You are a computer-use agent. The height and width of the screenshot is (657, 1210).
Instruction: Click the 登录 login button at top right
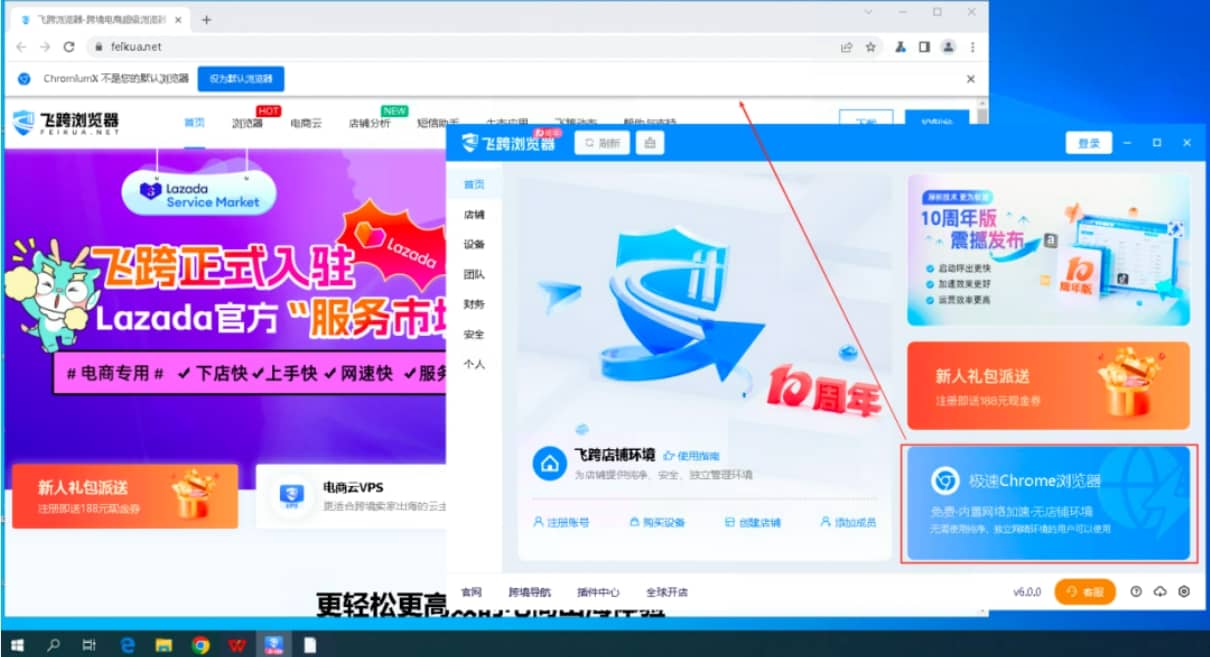(x=1088, y=143)
